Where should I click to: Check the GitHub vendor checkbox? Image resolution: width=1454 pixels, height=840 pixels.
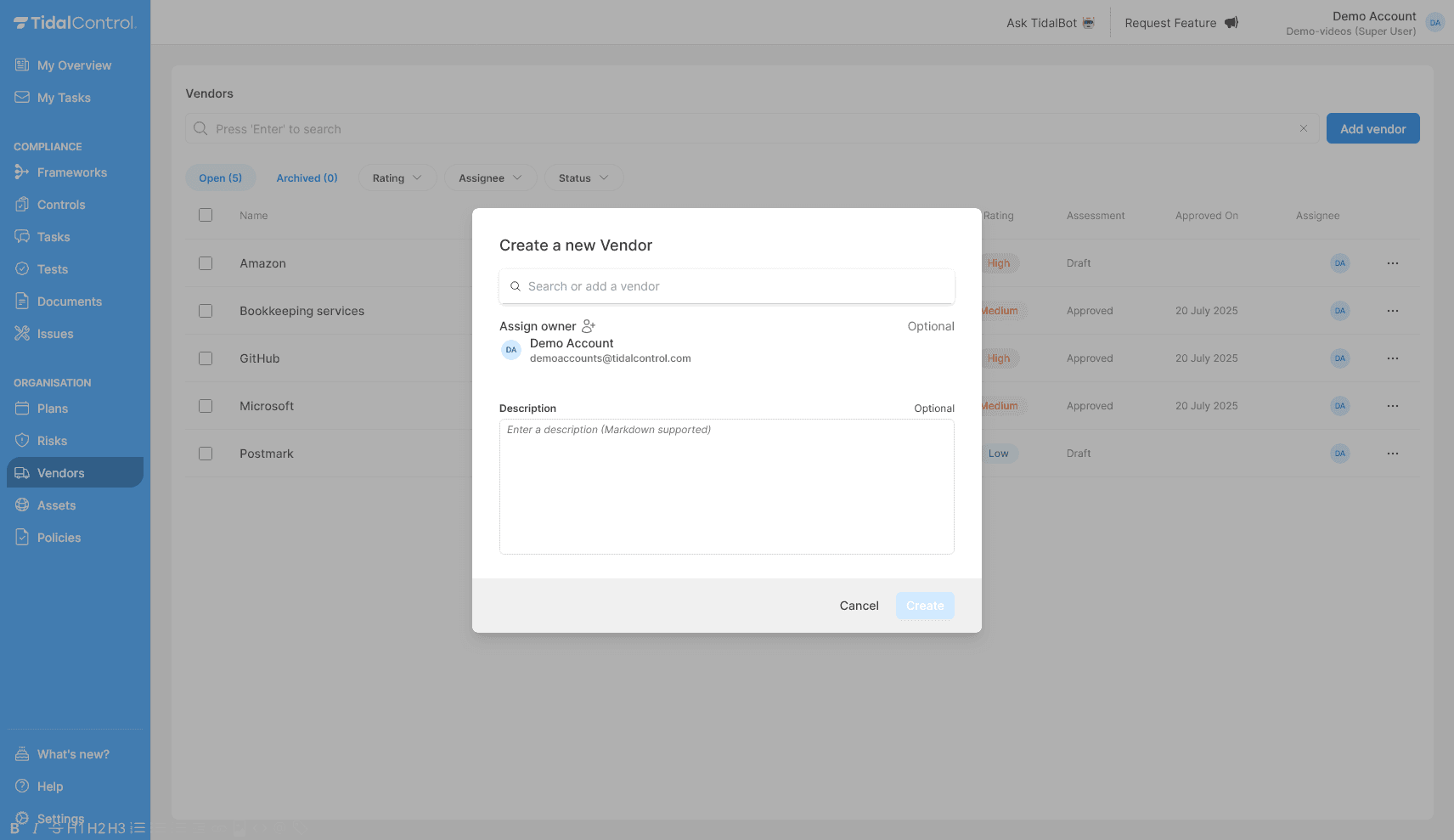[206, 358]
